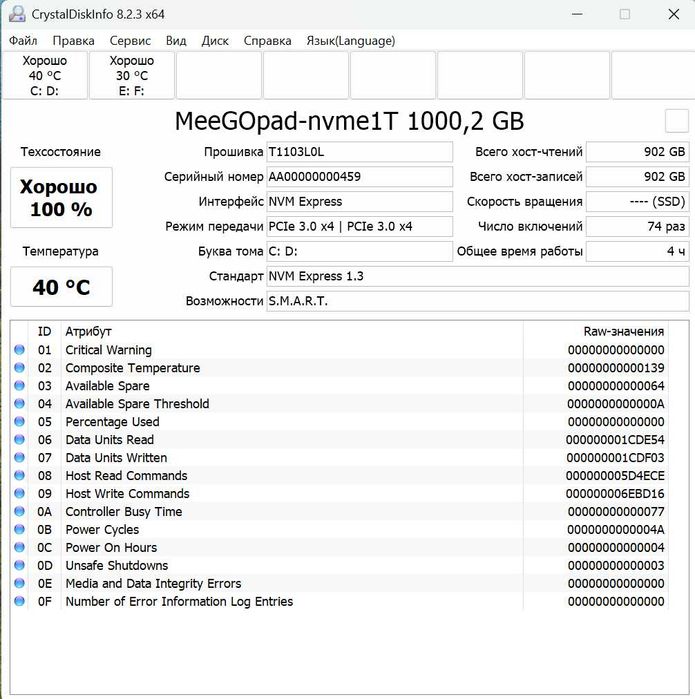Image resolution: width=695 pixels, height=699 pixels.
Task: Click the Буква тома field C: D:
Action: pyautogui.click(x=360, y=252)
